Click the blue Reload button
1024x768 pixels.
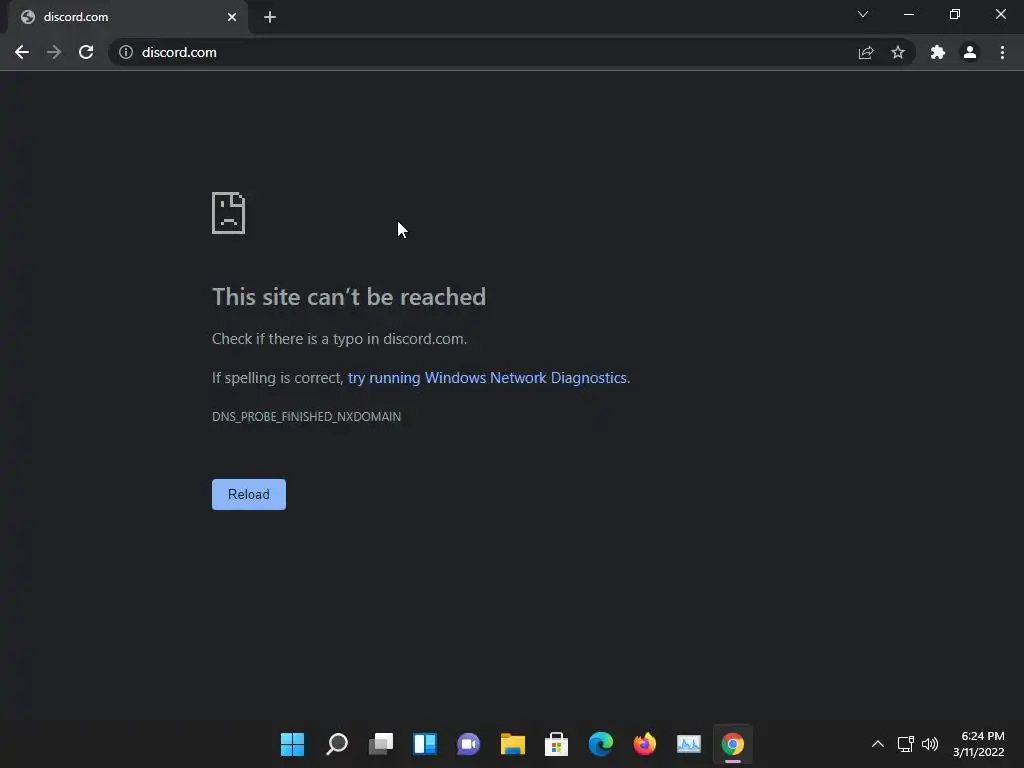(x=249, y=494)
